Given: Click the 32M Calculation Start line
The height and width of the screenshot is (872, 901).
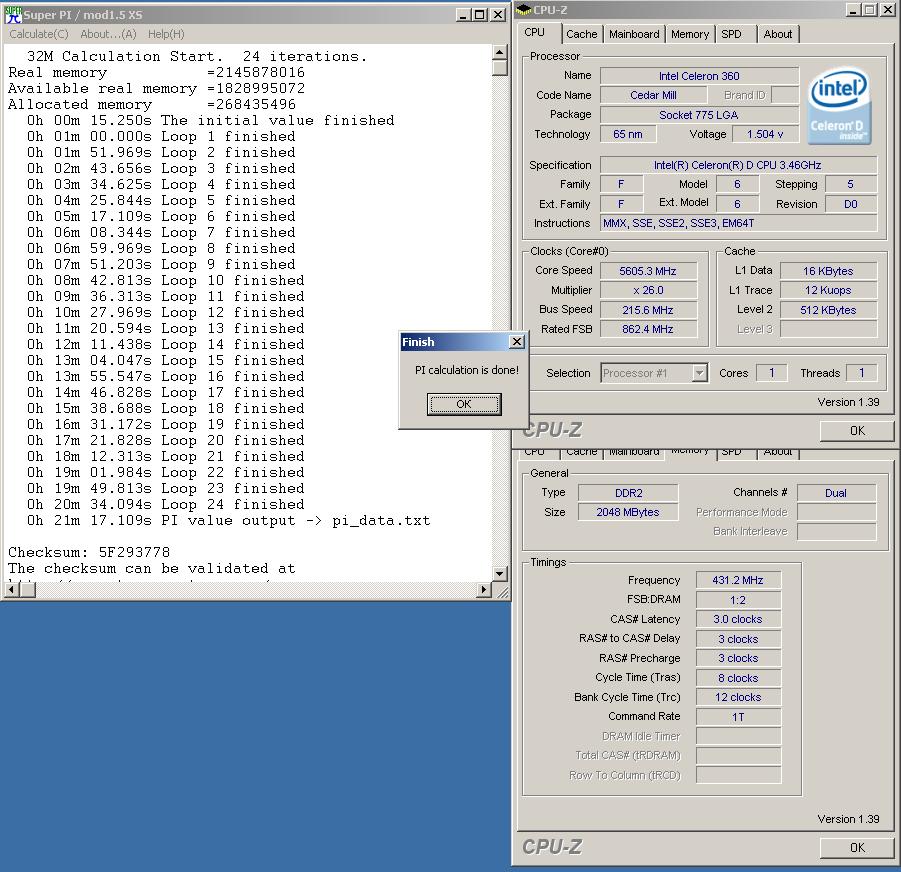Looking at the screenshot, I should tap(197, 56).
